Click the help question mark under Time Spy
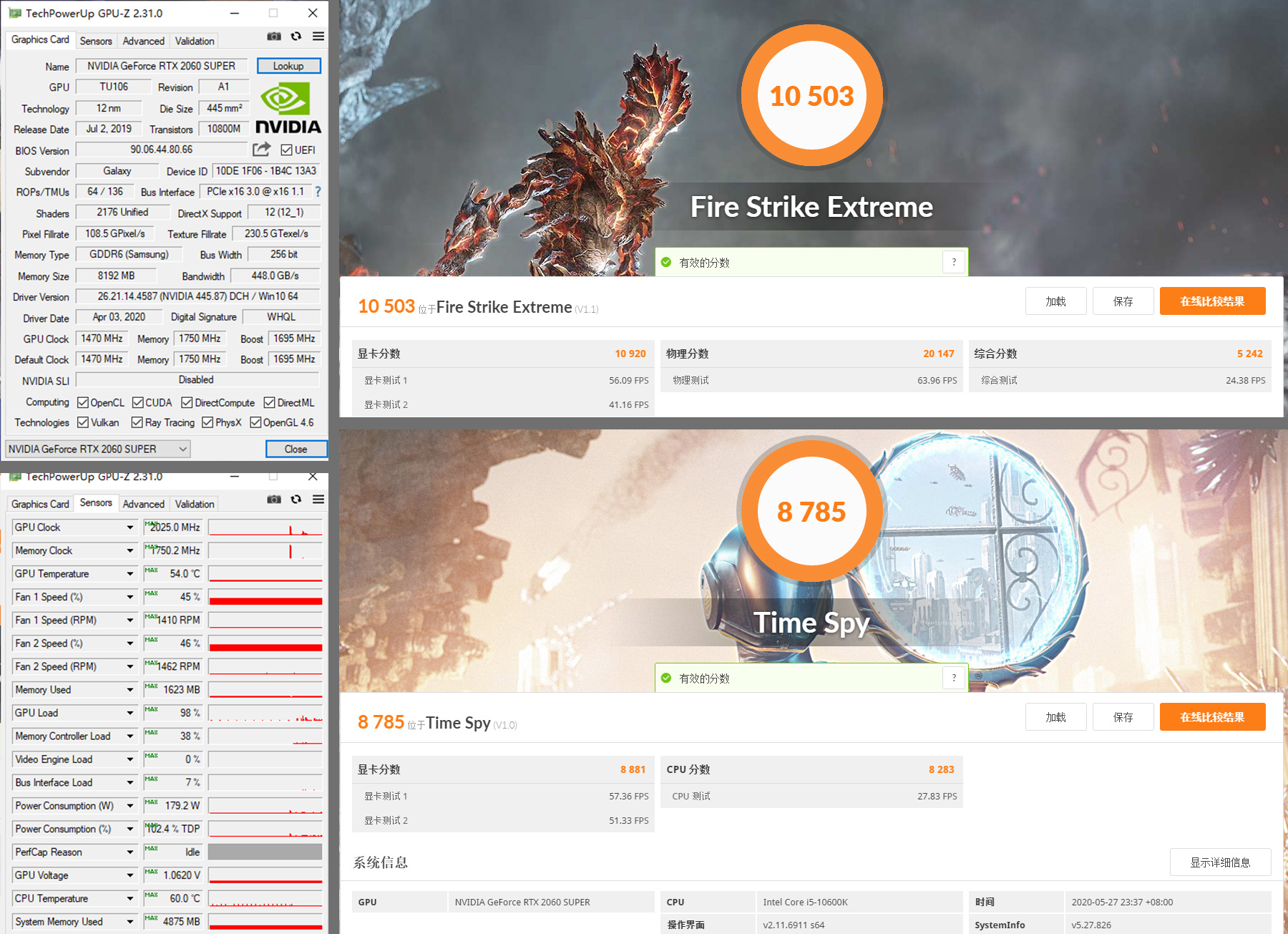 (x=954, y=678)
